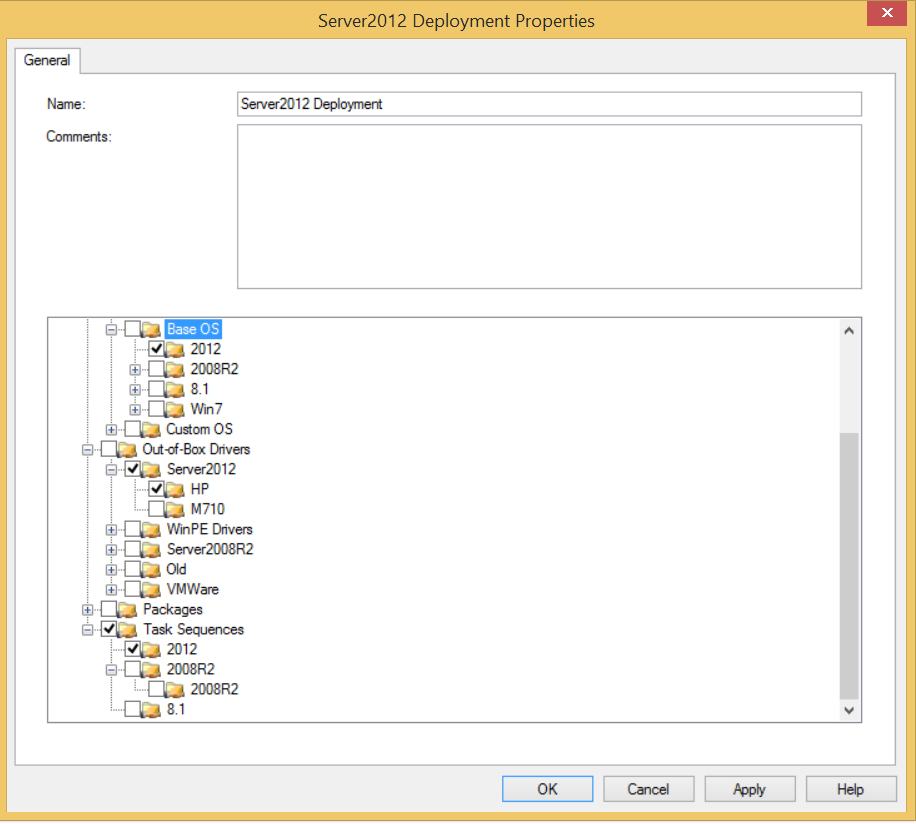This screenshot has height=824, width=916.
Task: Expand the Base OS 8.1 node
Action: 135,390
